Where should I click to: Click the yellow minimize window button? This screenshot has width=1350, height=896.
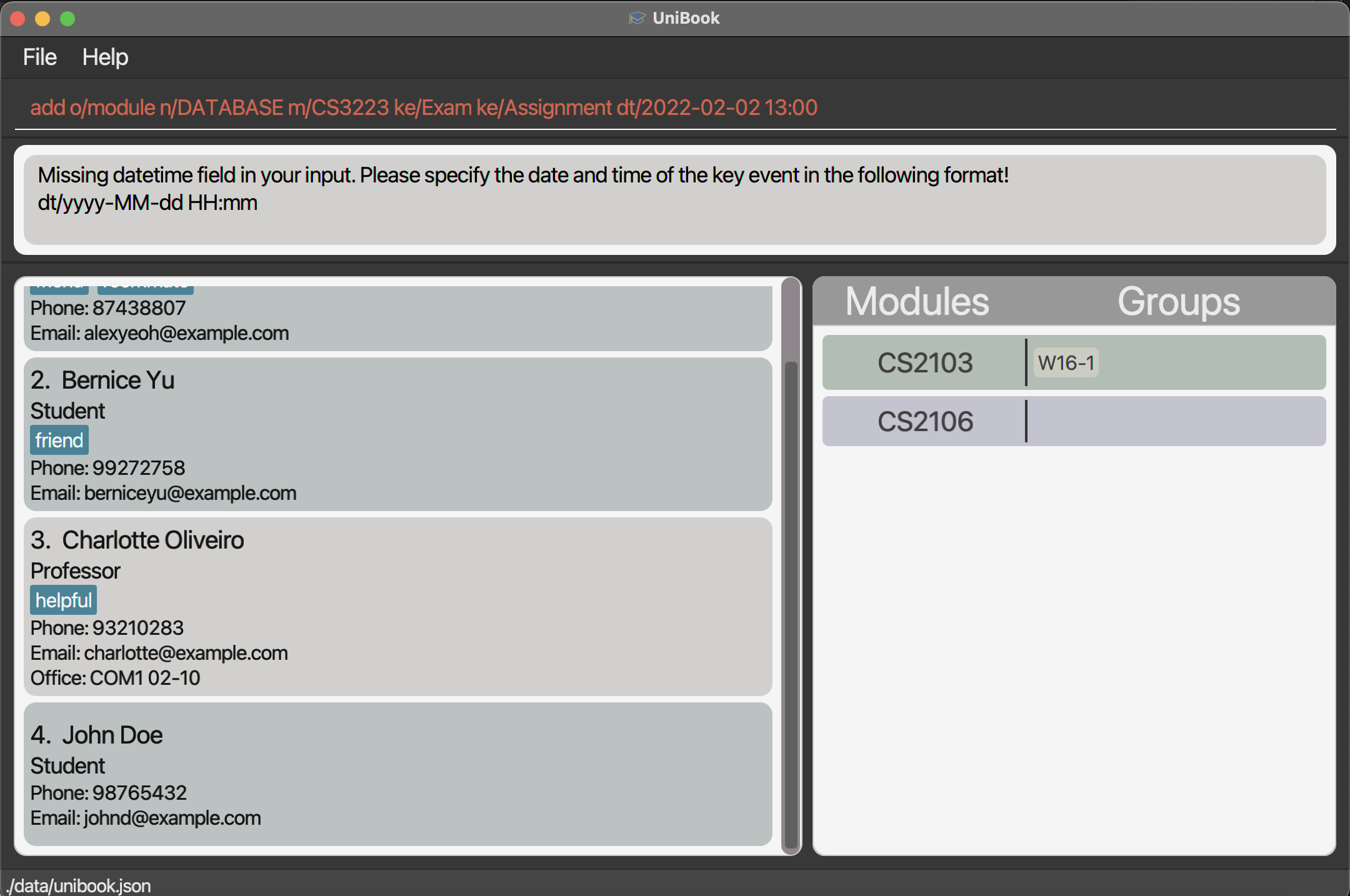tap(42, 19)
